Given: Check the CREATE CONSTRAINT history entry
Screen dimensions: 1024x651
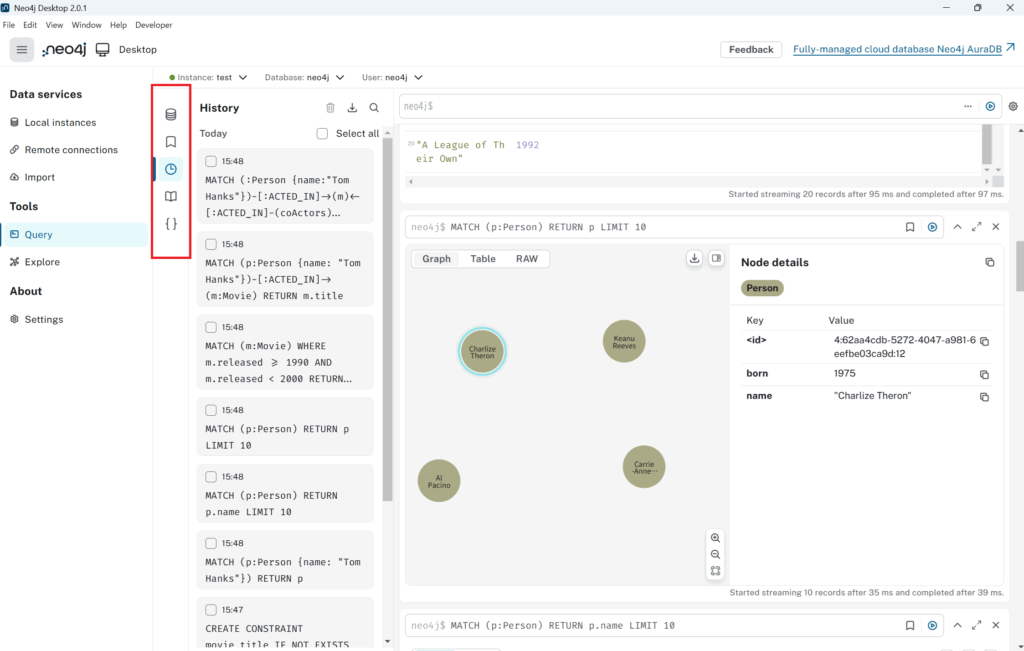Looking at the screenshot, I should (211, 610).
